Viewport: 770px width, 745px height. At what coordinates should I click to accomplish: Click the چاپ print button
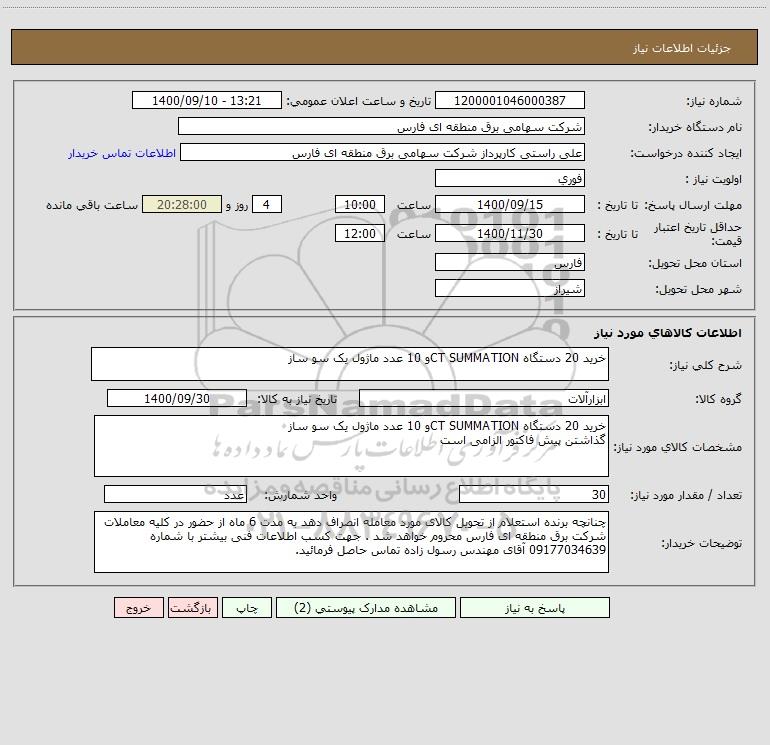[x=247, y=607]
